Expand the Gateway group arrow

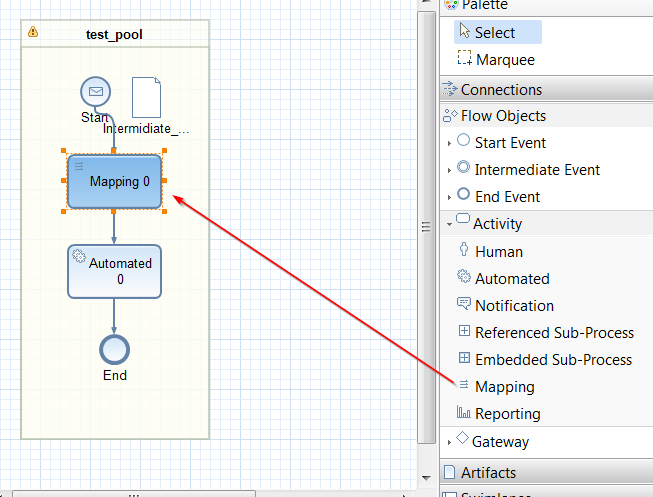449,442
